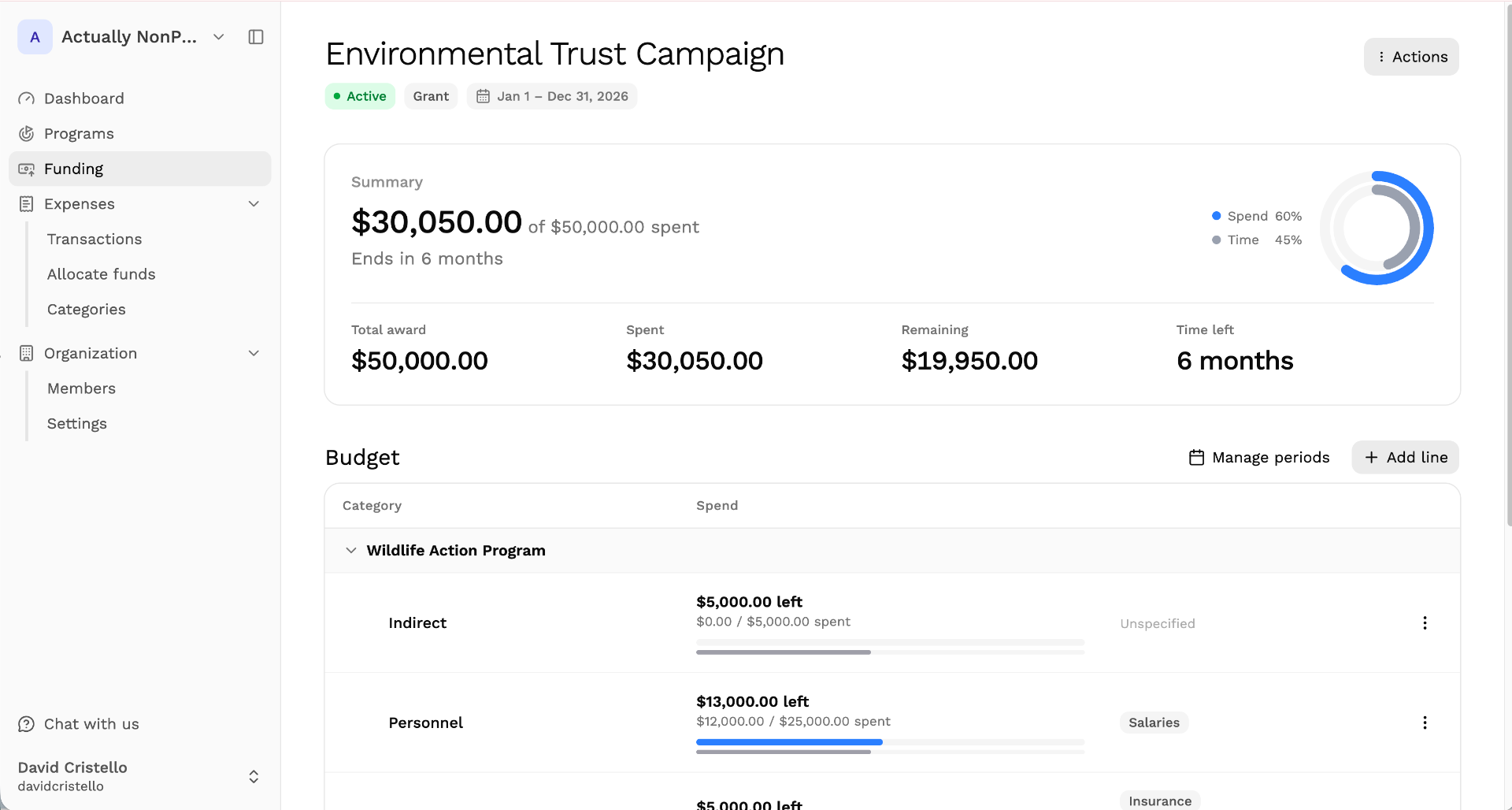The image size is (1512, 810).
Task: Click the organization avatar letter A
Action: pos(35,37)
